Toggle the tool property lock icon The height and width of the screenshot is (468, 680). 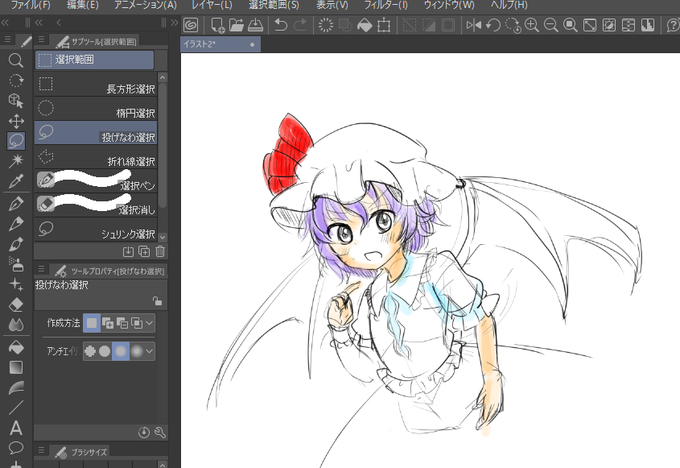pyautogui.click(x=157, y=300)
